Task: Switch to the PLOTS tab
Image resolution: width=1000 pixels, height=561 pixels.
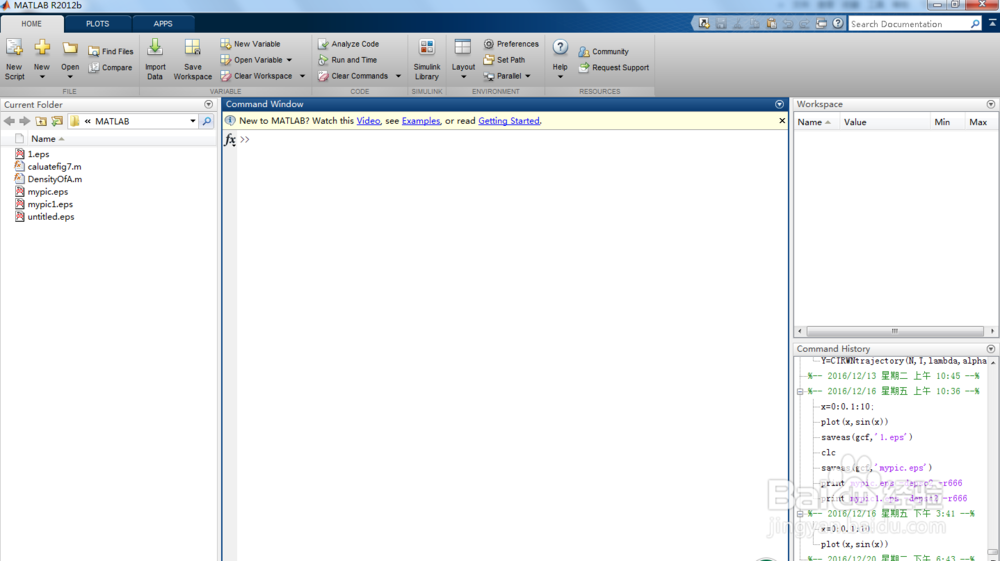Action: click(98, 24)
